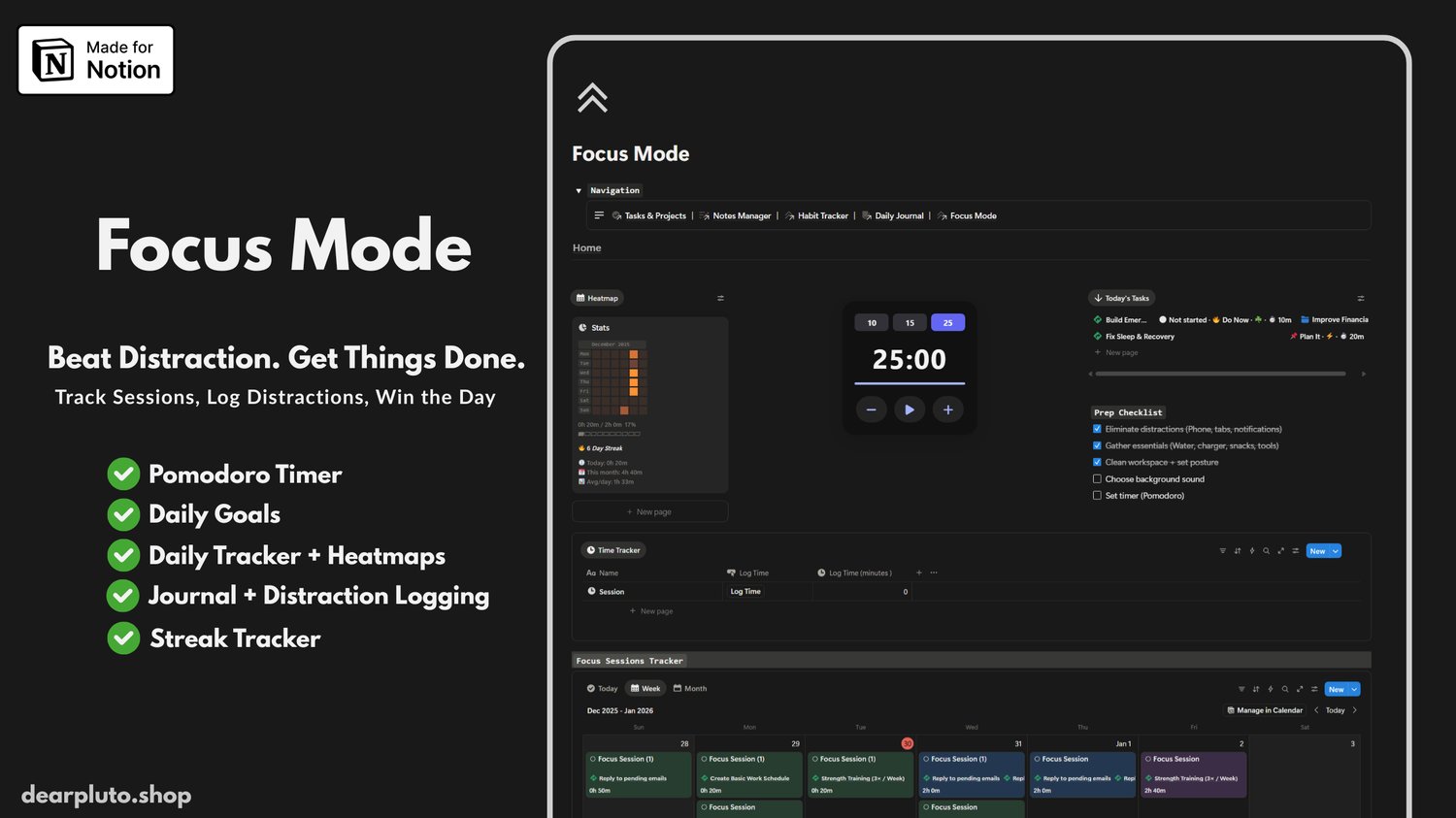Image resolution: width=1456 pixels, height=818 pixels.
Task: Click the filter icon in Focus Sessions Tracker toolbar
Action: point(1241,689)
